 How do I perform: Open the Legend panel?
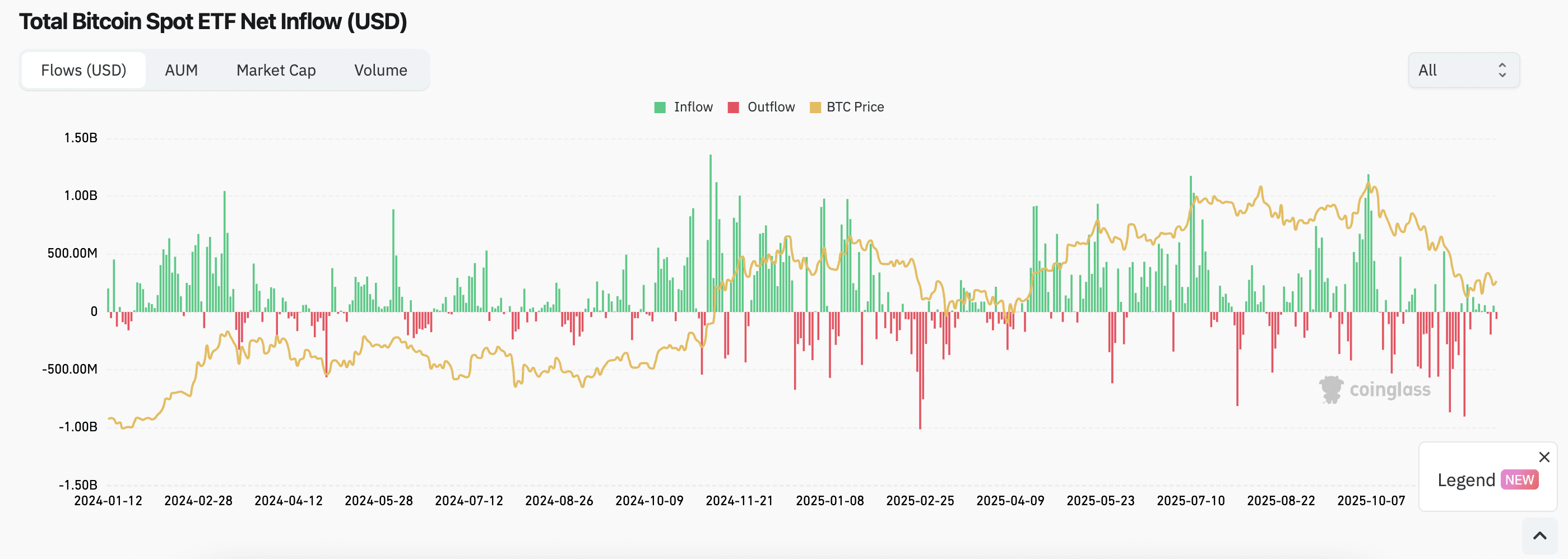1466,480
